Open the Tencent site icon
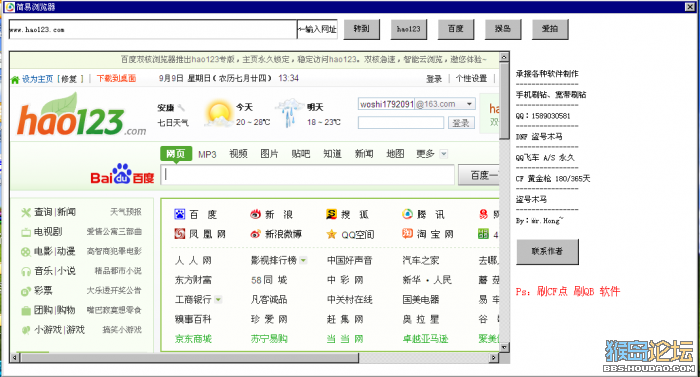The width and height of the screenshot is (700, 377). tap(407, 214)
